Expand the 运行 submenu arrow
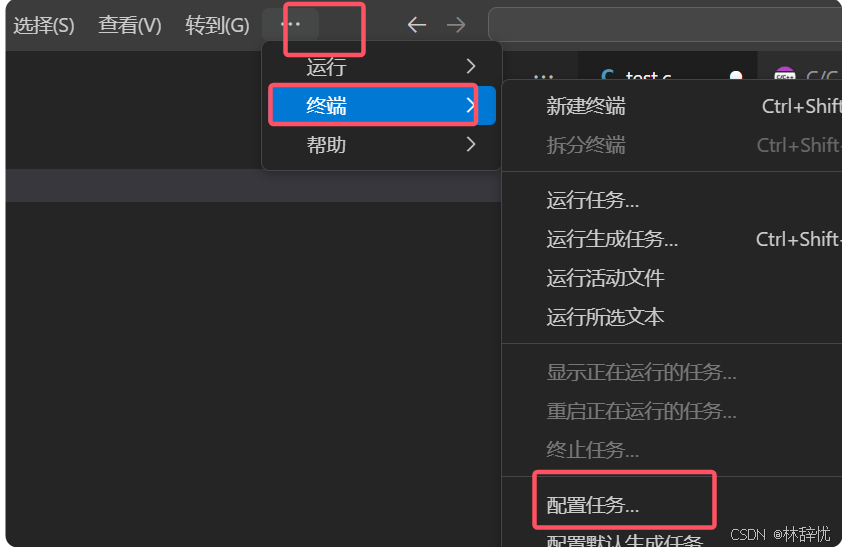This screenshot has width=843, height=551. pos(471,66)
